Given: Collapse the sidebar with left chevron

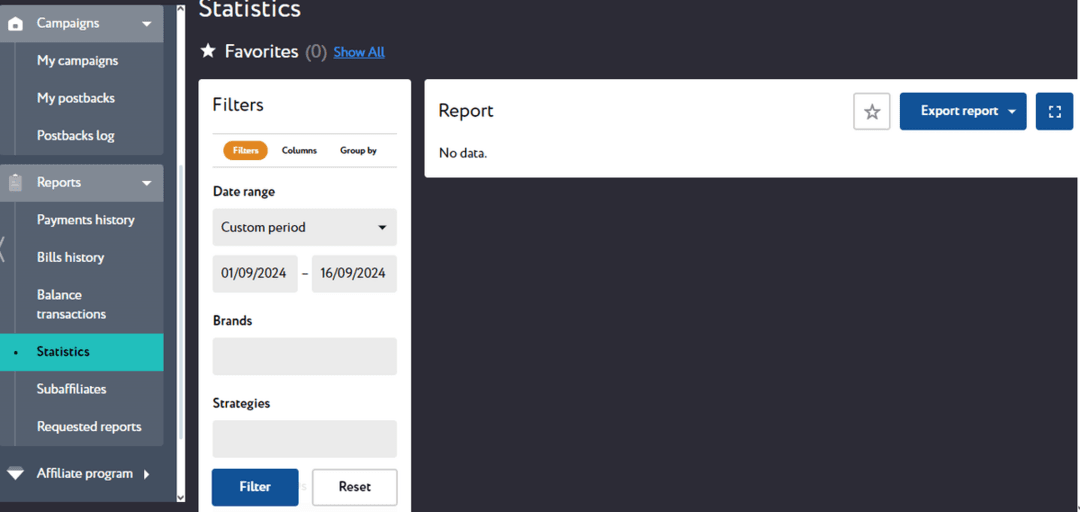Looking at the screenshot, I should coord(3,249).
